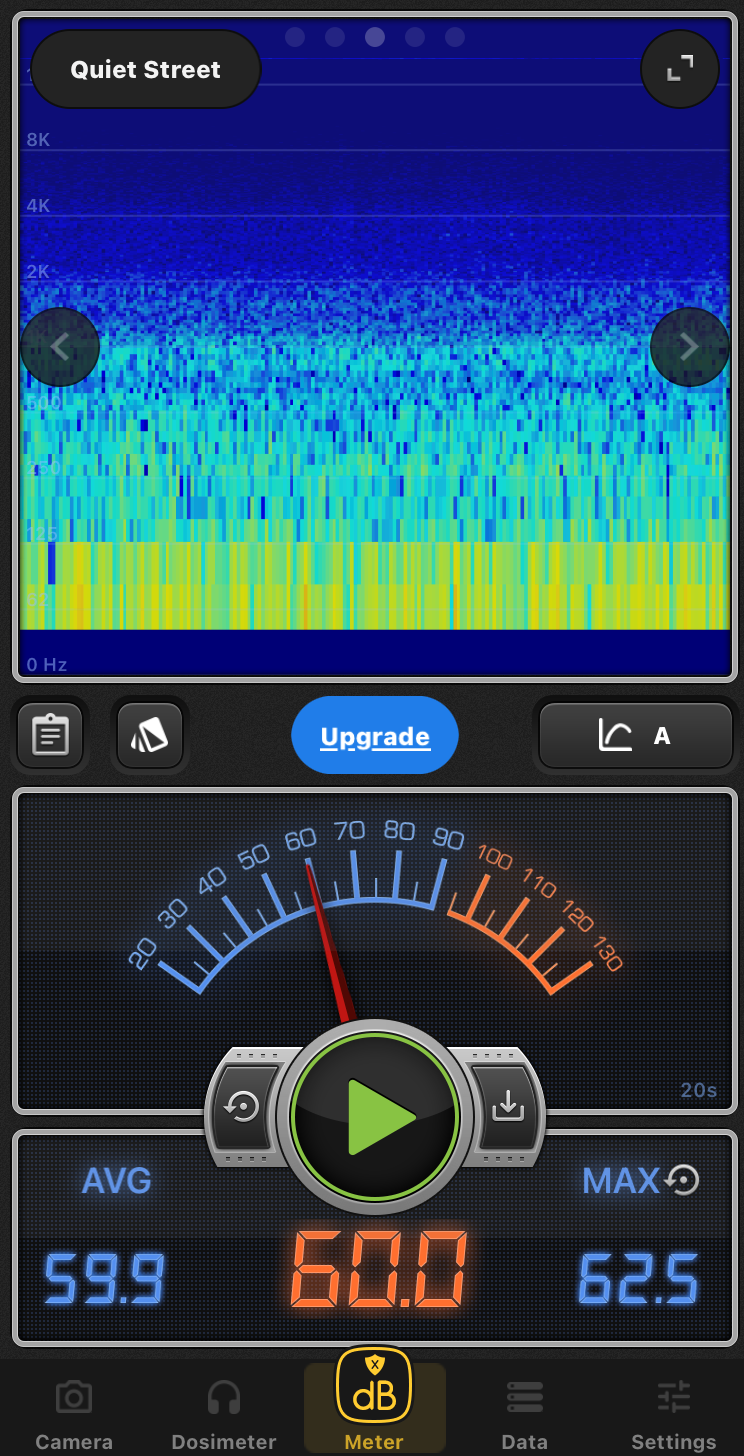Reset the current measurement session
744x1456 pixels.
(x=244, y=1109)
